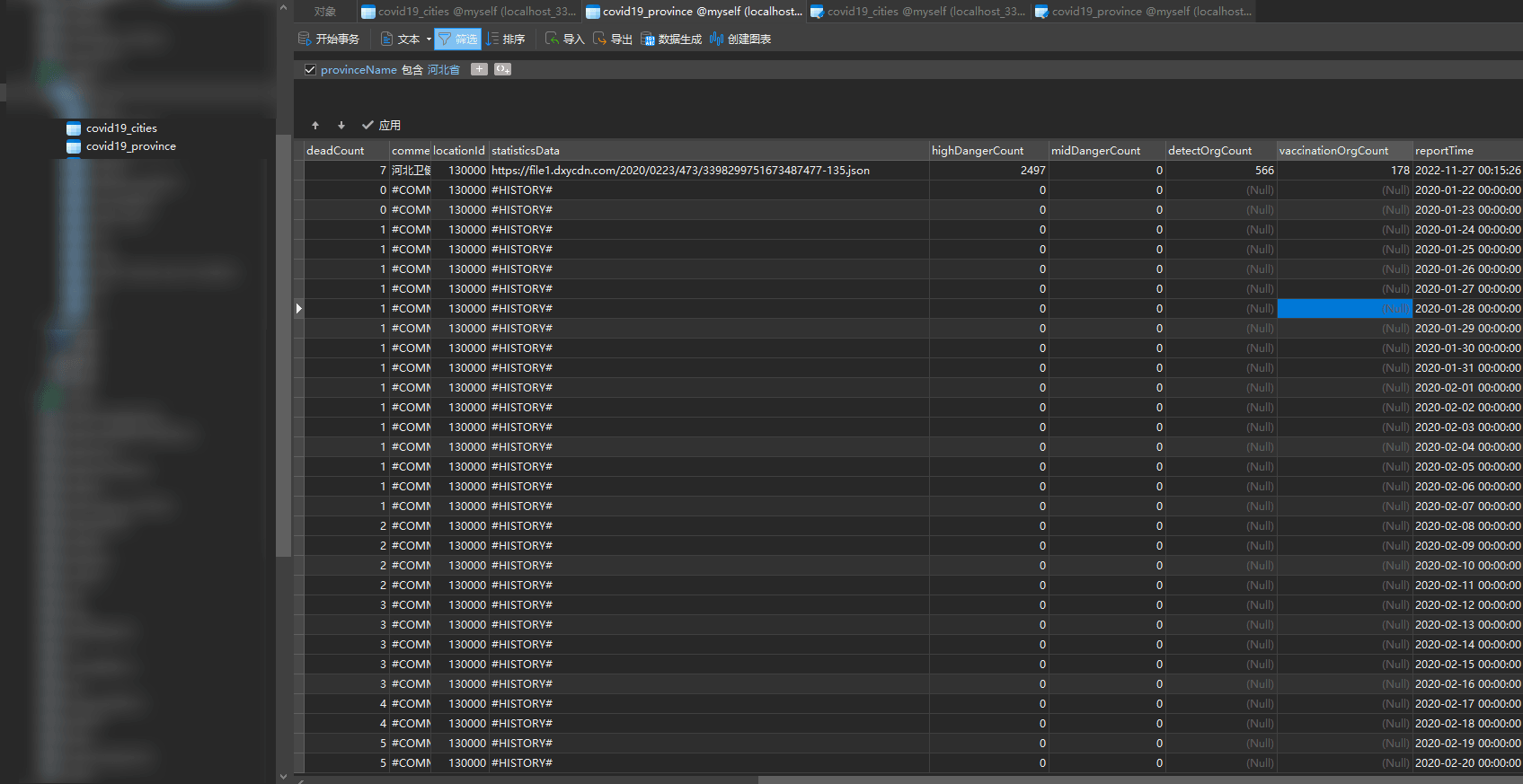
Task: Expand the 文本 dropdown arrow
Action: (429, 40)
